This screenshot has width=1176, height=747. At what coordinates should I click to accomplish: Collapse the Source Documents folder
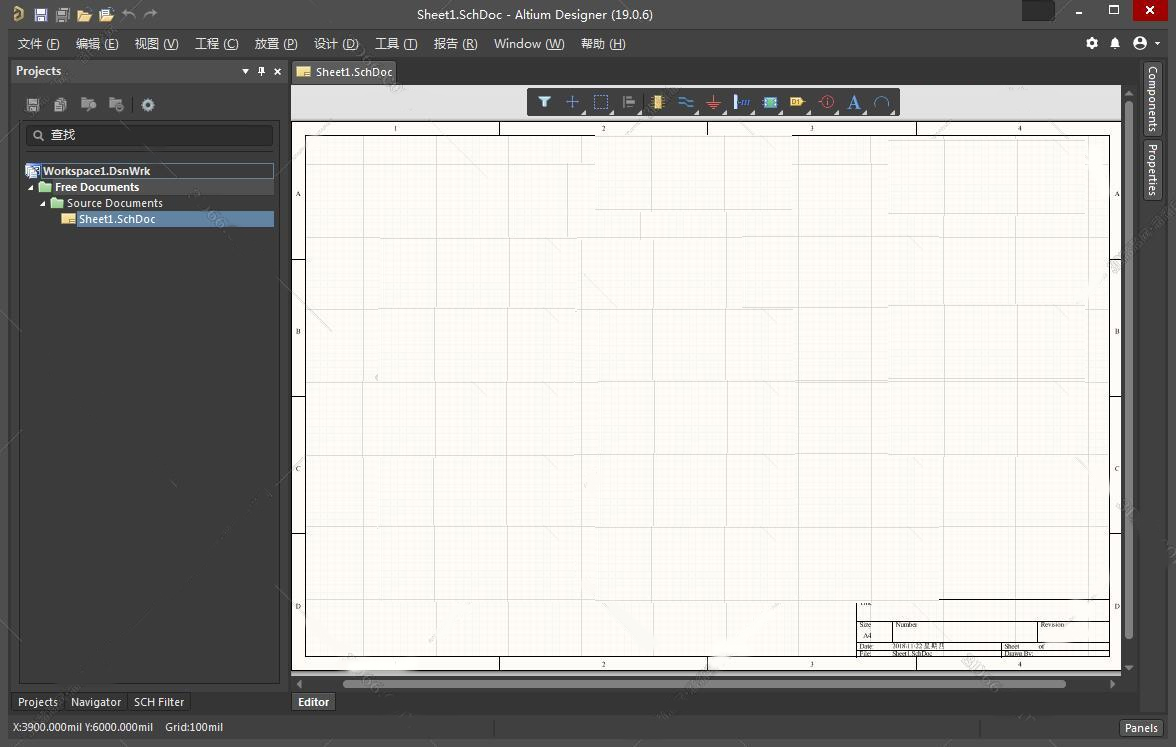coord(43,203)
